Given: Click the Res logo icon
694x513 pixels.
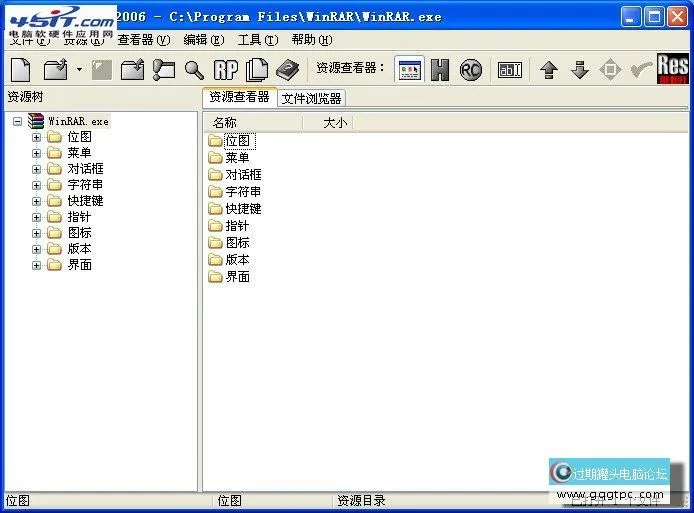Looking at the screenshot, I should click(x=672, y=69).
